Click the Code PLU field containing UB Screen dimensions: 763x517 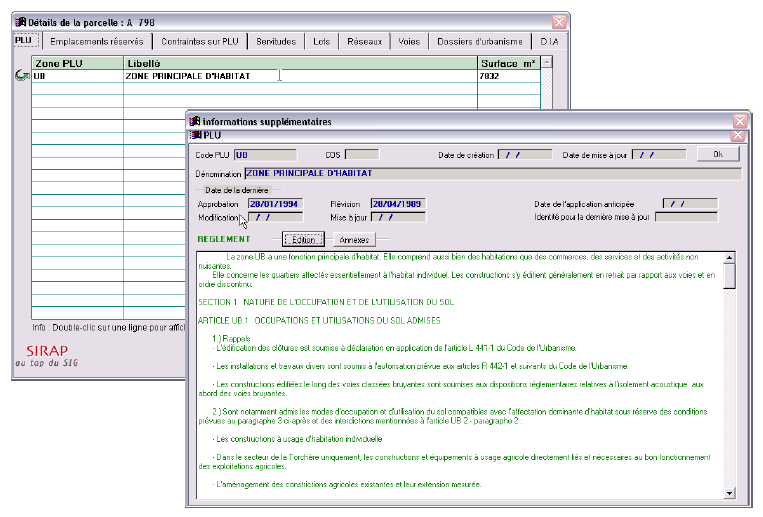(265, 155)
